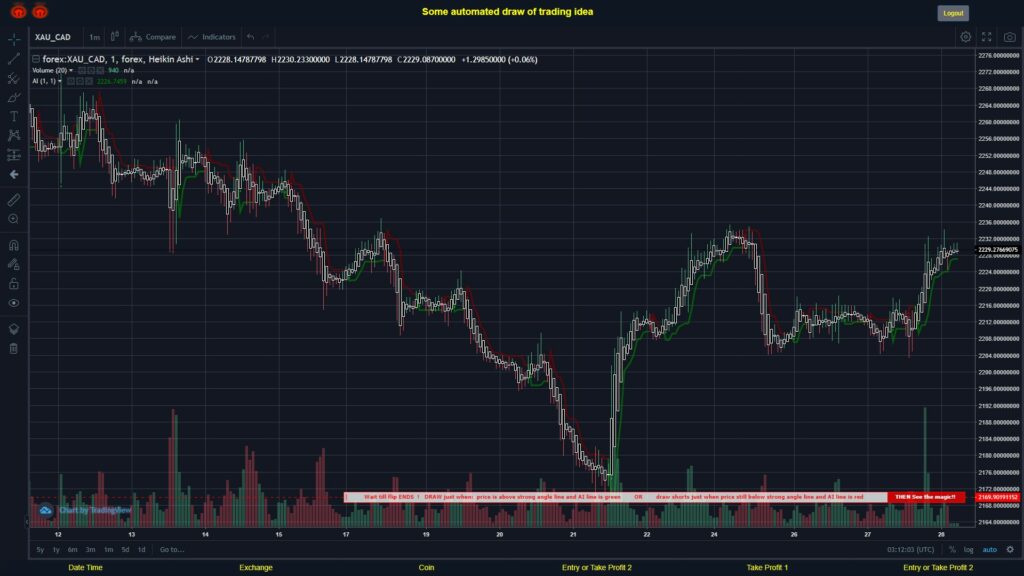Open the Indicators menu

[x=212, y=37]
